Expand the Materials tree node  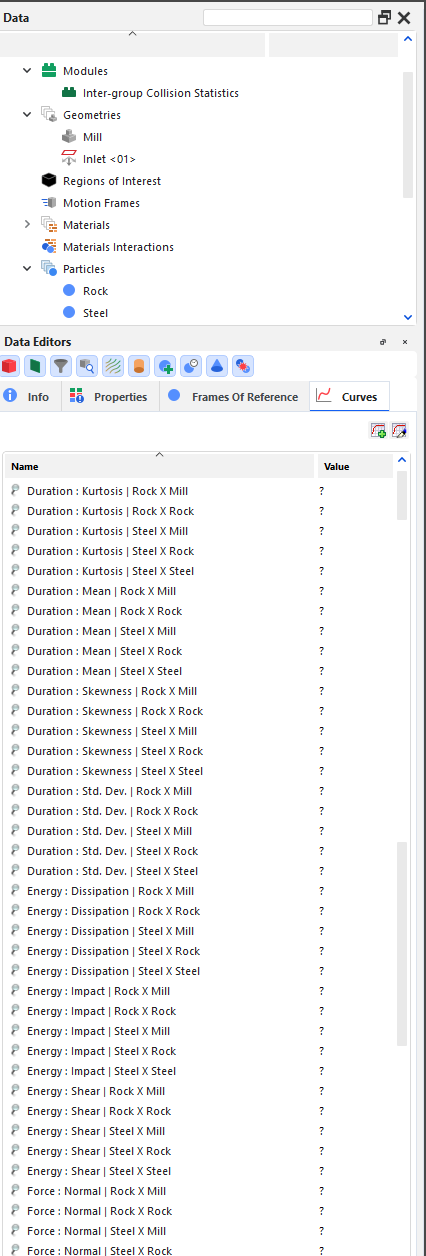pos(27,225)
